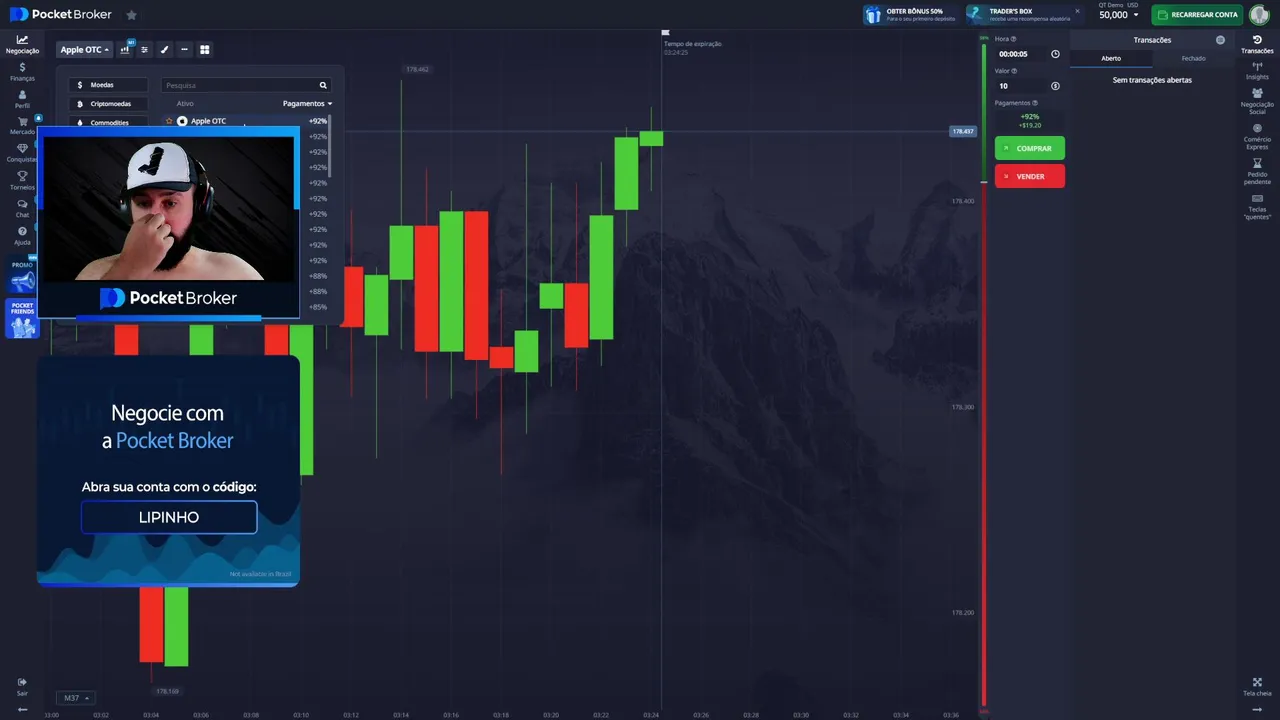Open the Insights panel
Screen dimensions: 1280x720
(1257, 71)
